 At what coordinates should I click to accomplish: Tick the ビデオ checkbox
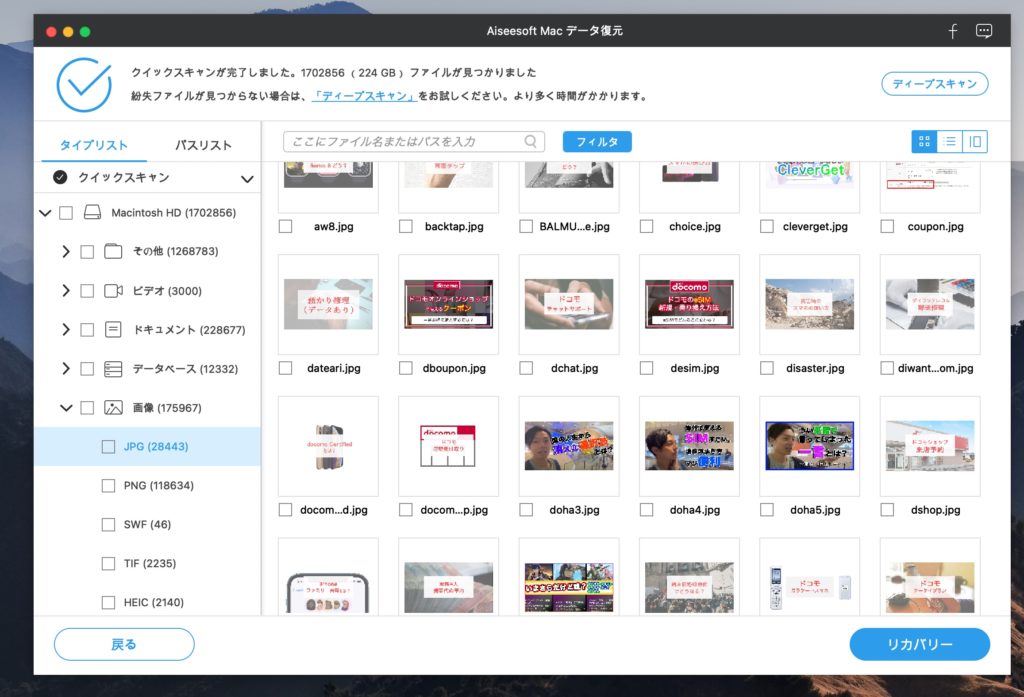[87, 291]
